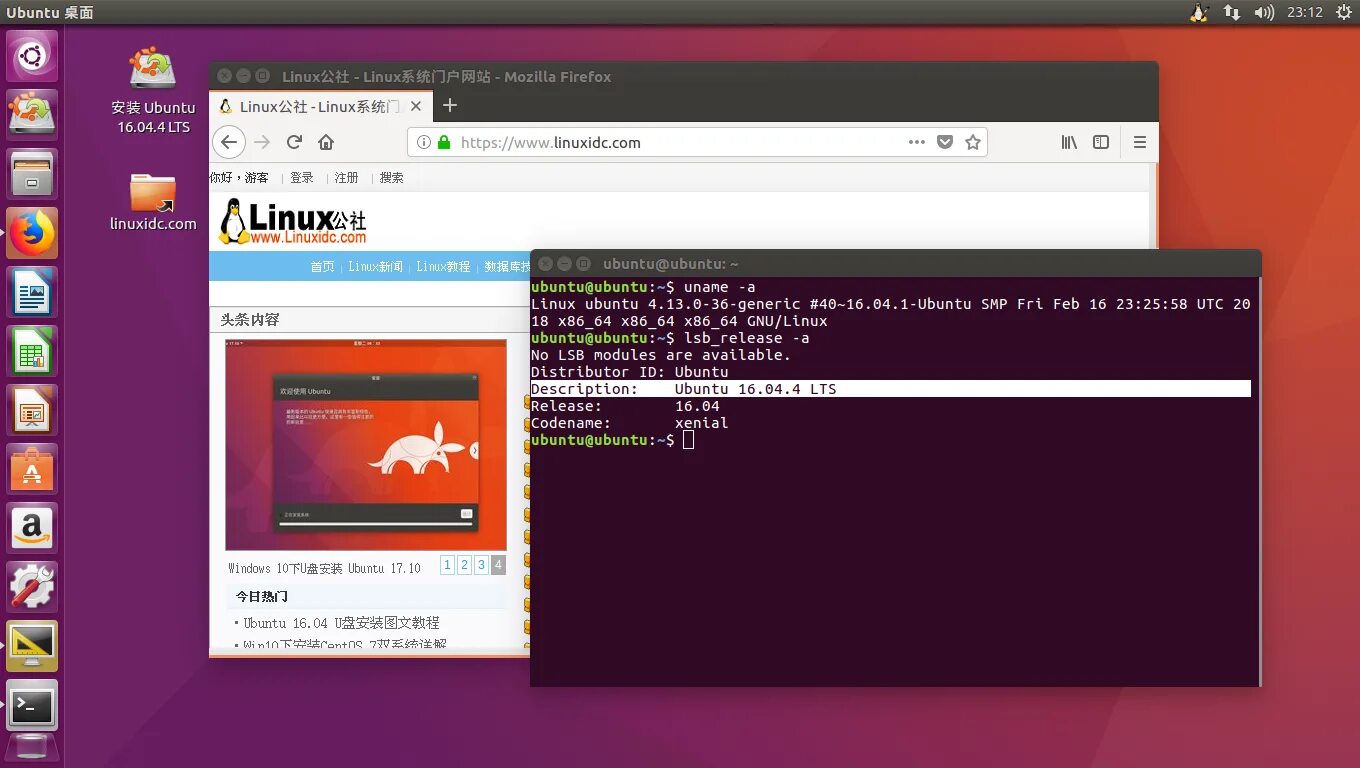Screen dimensions: 1360x768
Task: Click the Firefox window title bar
Action: click(x=684, y=76)
